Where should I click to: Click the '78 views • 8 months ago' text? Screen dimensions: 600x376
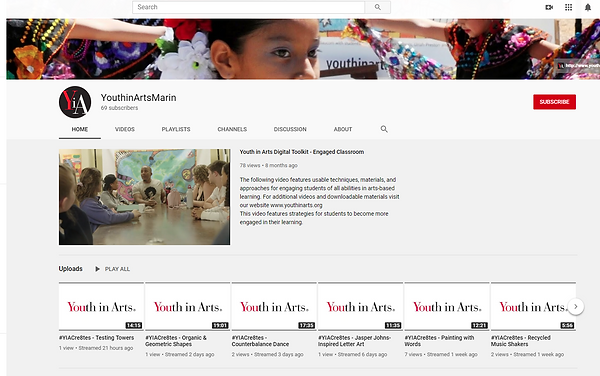coord(269,166)
